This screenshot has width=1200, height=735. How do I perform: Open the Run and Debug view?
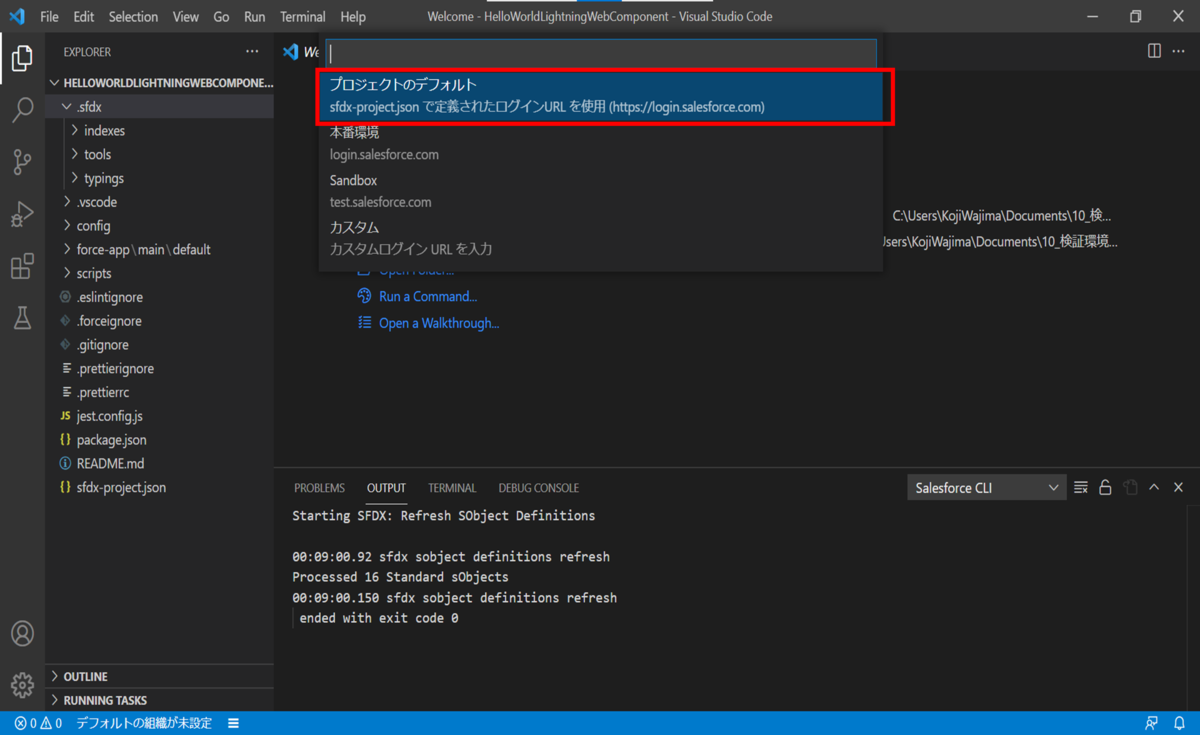click(x=22, y=214)
